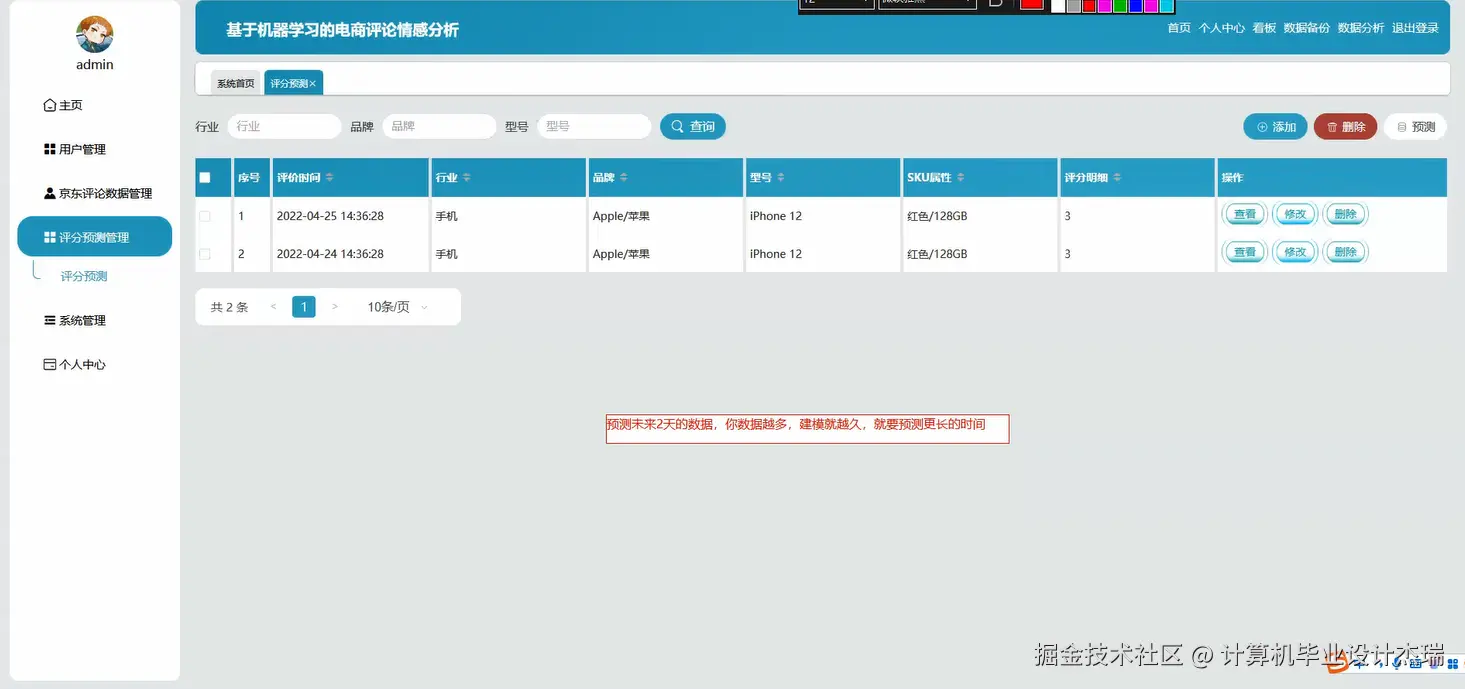Click 删除 in the 2022-04-24 row
This screenshot has width=1465, height=689.
point(1346,252)
